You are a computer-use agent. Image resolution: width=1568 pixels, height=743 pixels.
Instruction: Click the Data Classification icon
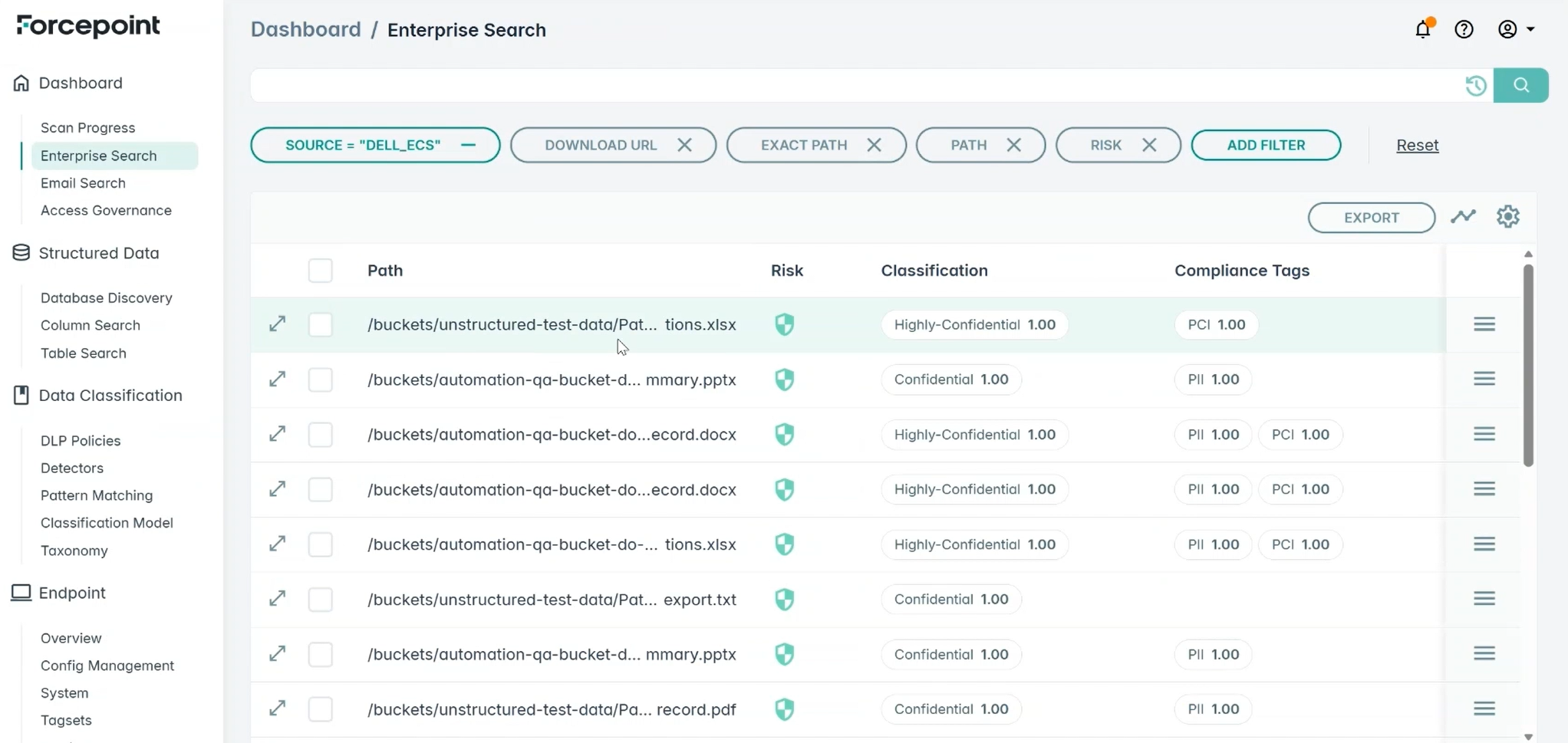(x=21, y=395)
